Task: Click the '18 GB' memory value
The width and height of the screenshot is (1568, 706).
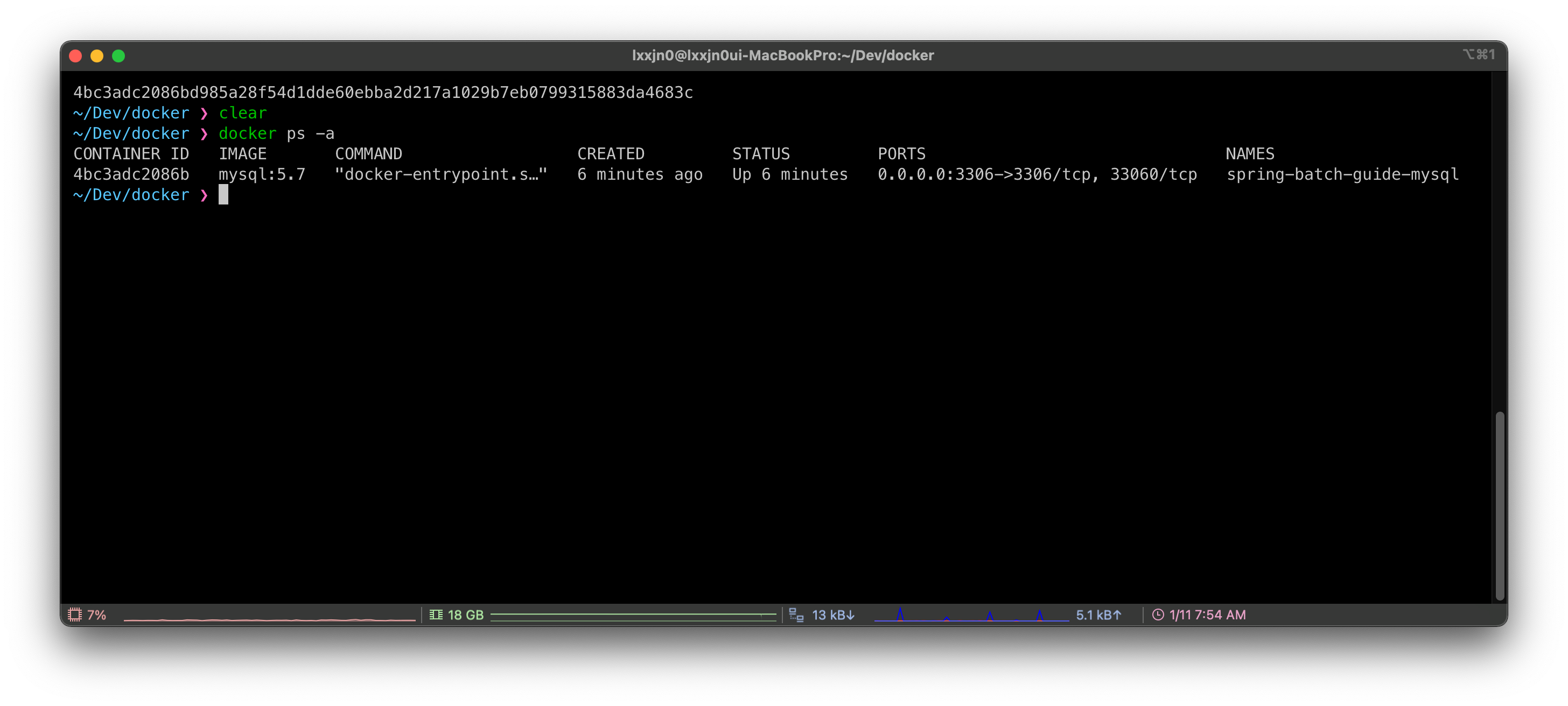Action: coord(466,615)
